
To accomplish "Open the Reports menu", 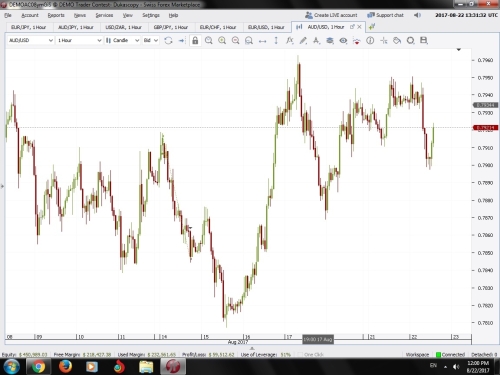I will tap(56, 15).
